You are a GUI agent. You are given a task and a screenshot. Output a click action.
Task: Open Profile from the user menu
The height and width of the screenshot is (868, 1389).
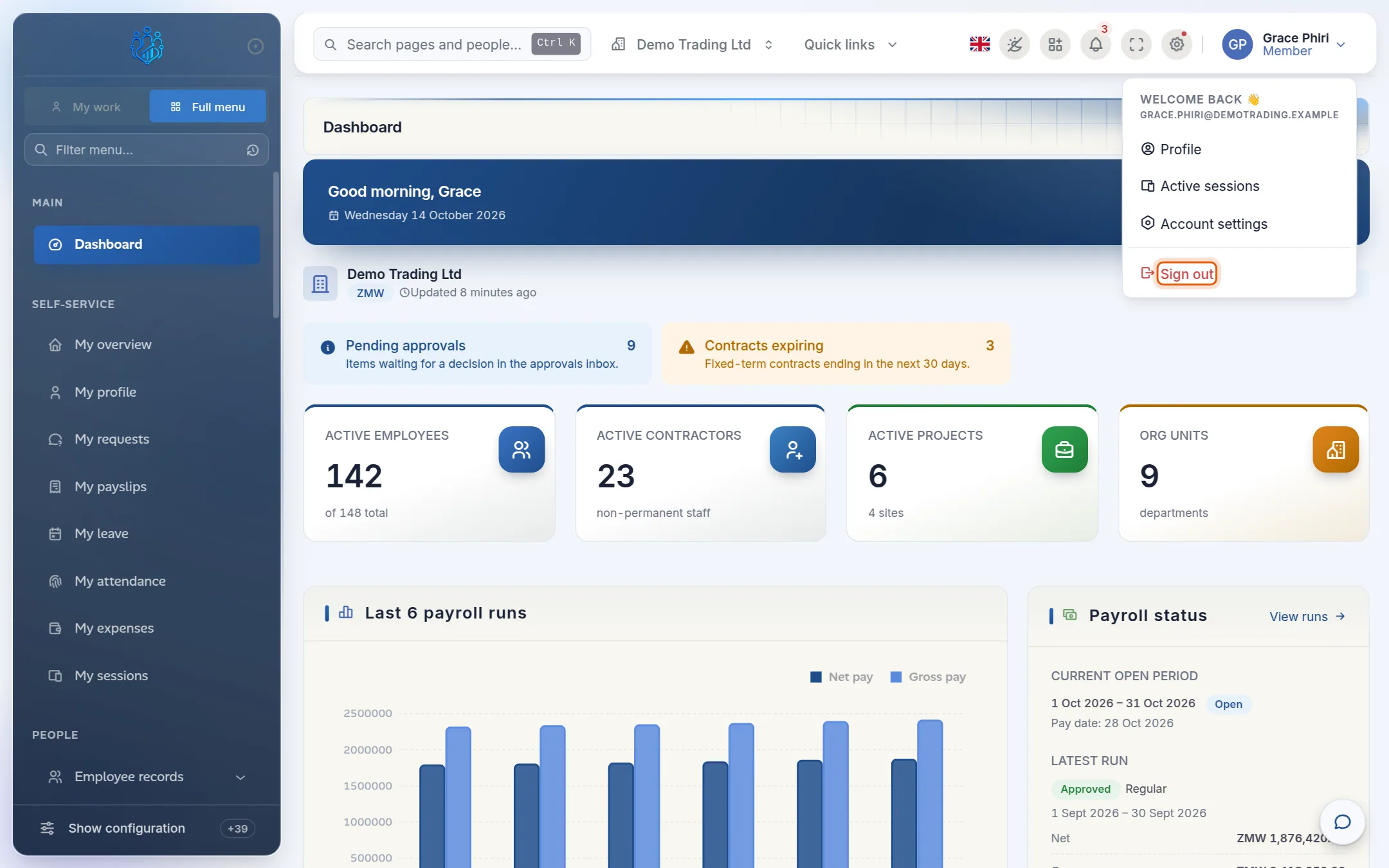[x=1239, y=149]
